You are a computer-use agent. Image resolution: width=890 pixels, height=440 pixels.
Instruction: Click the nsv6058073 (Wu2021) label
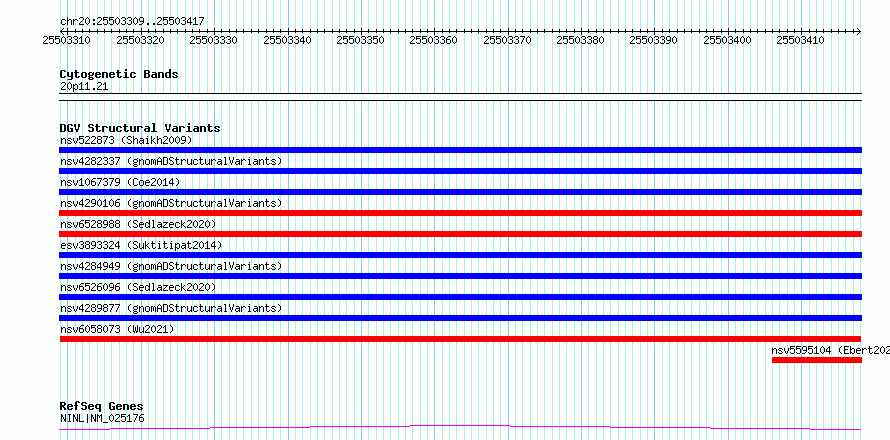[117, 329]
